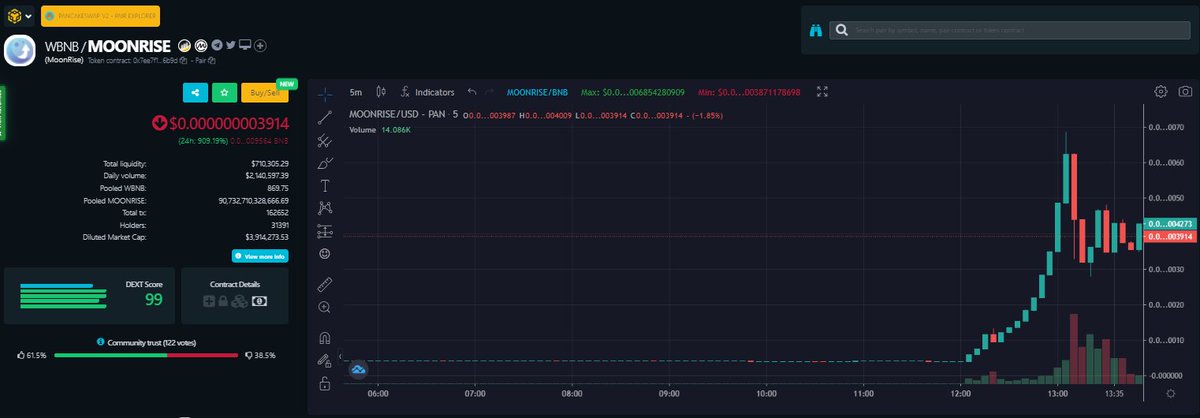This screenshot has height=418, width=1200.
Task: Select the ruler measure tool
Action: coord(325,285)
